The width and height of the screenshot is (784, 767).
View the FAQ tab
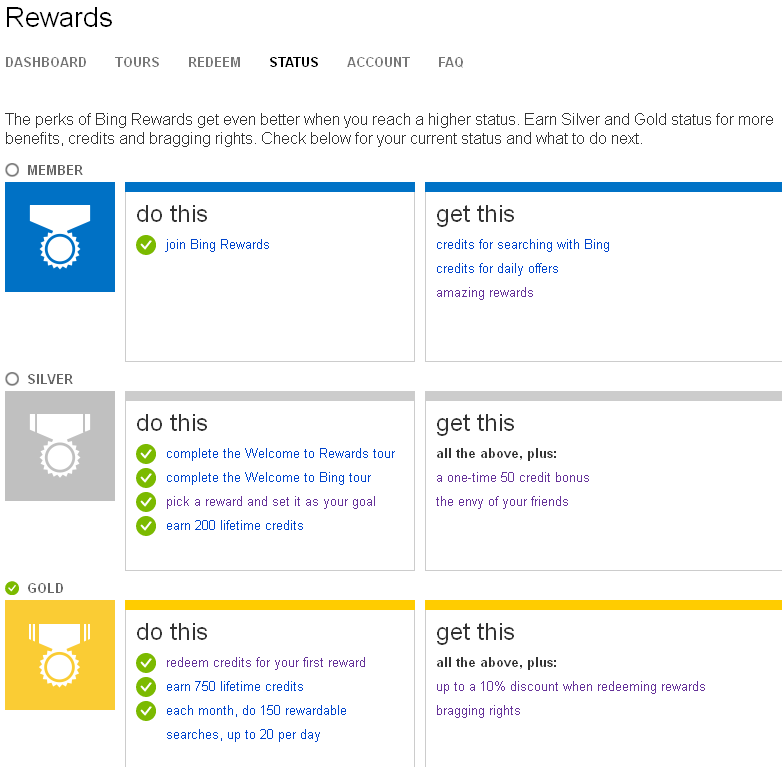coord(451,62)
